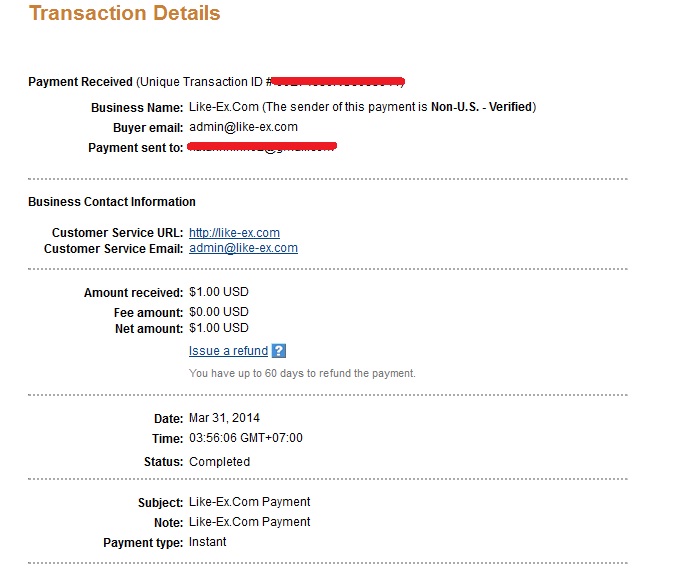Click the 60 days refund notice text
Image resolution: width=682 pixels, height=573 pixels.
302,374
